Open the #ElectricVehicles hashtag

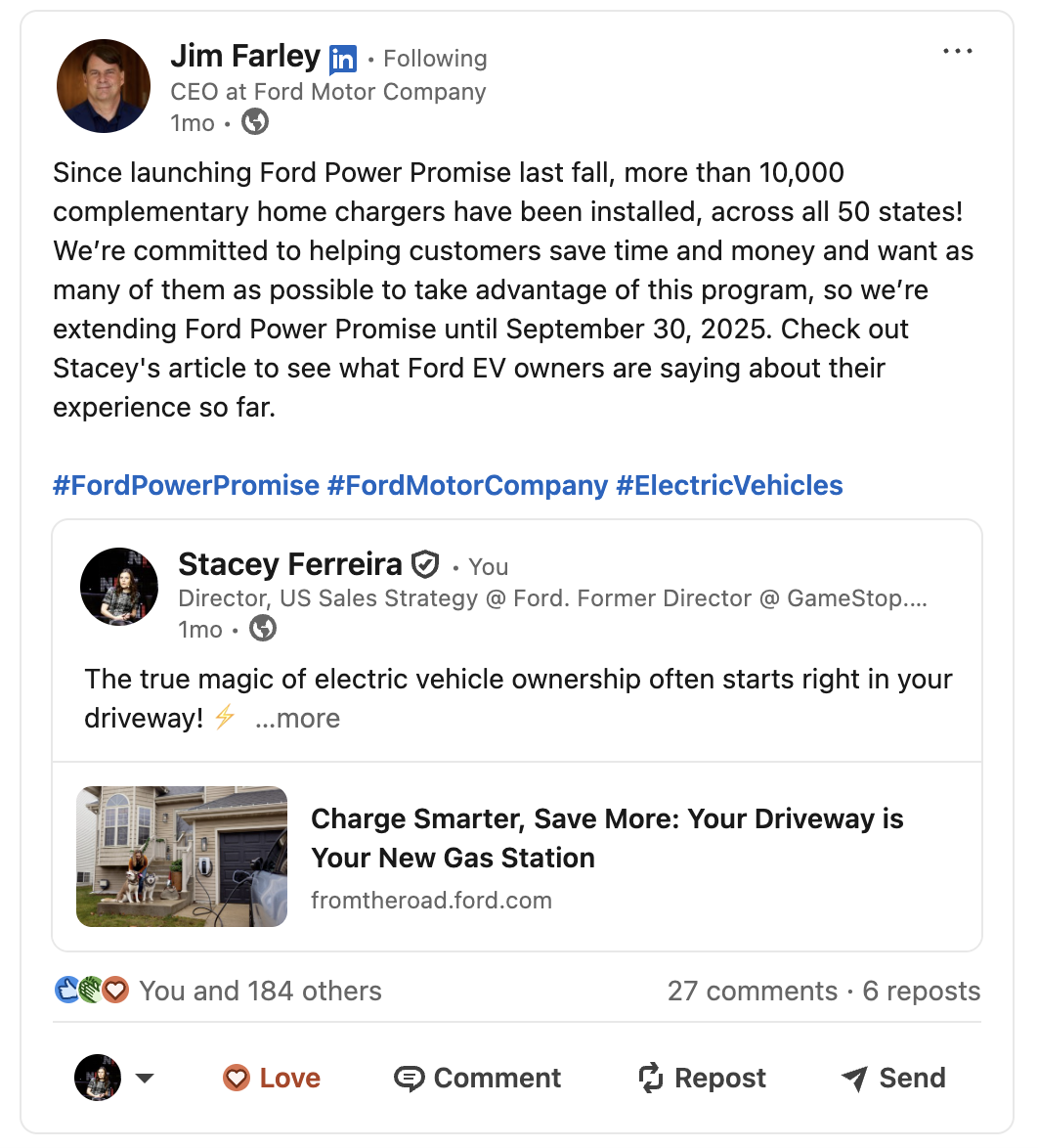click(729, 485)
